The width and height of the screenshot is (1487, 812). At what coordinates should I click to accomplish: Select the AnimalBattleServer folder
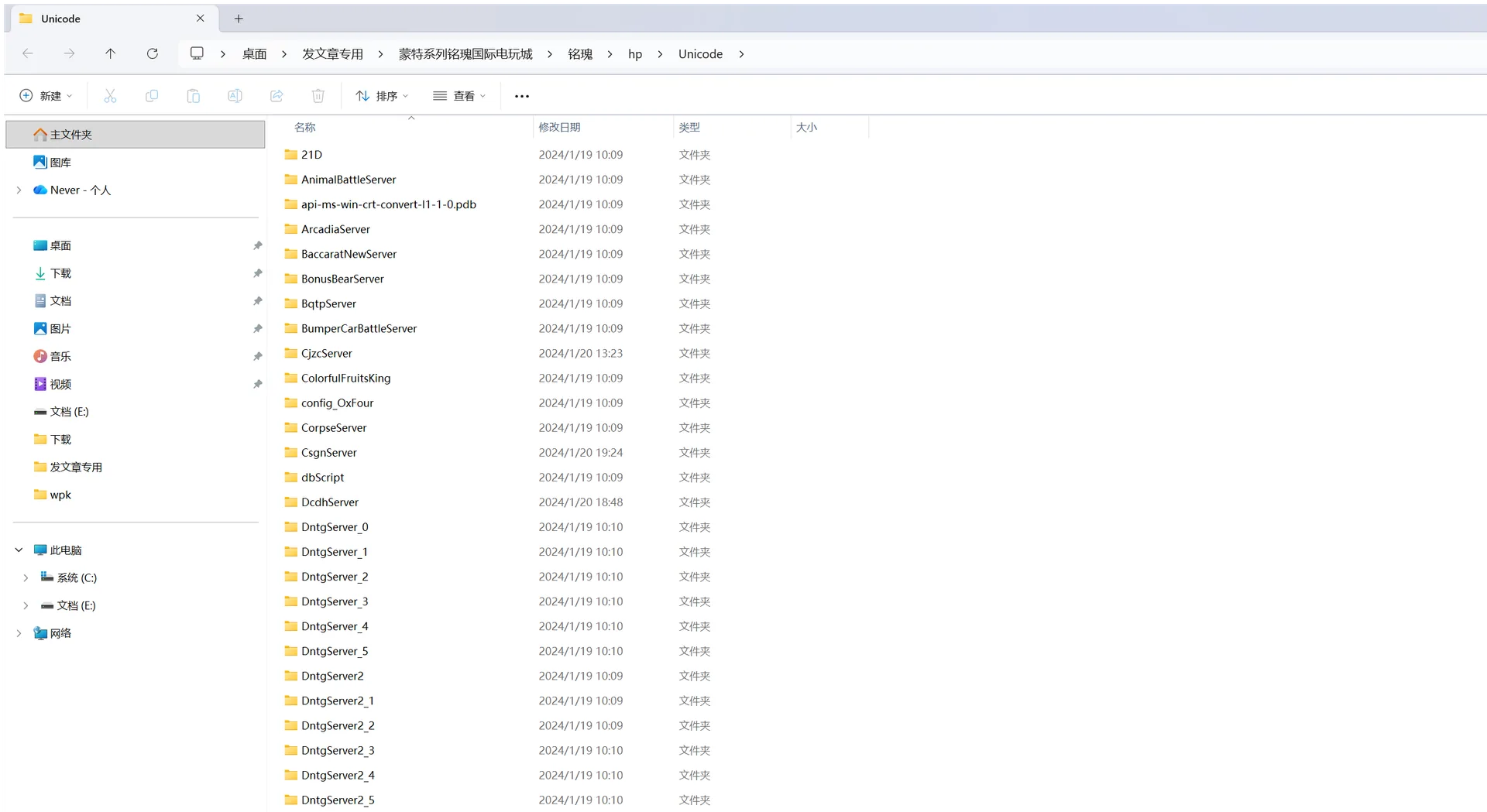click(349, 180)
